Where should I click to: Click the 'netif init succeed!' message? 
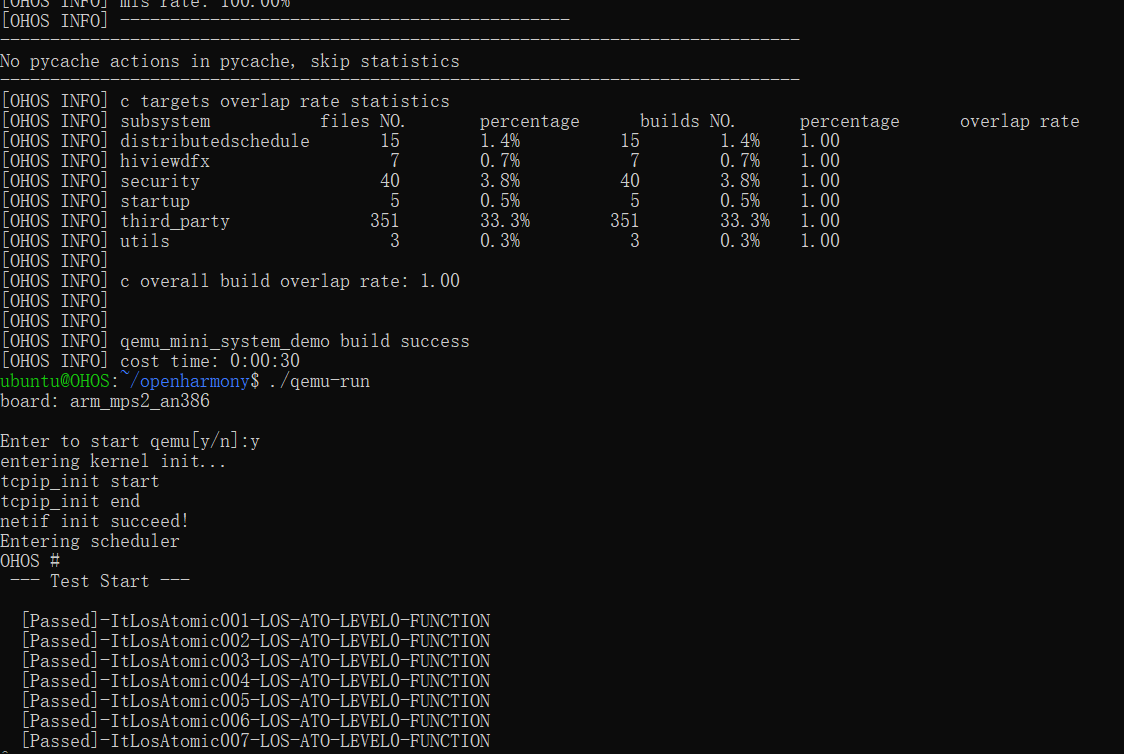[95, 521]
